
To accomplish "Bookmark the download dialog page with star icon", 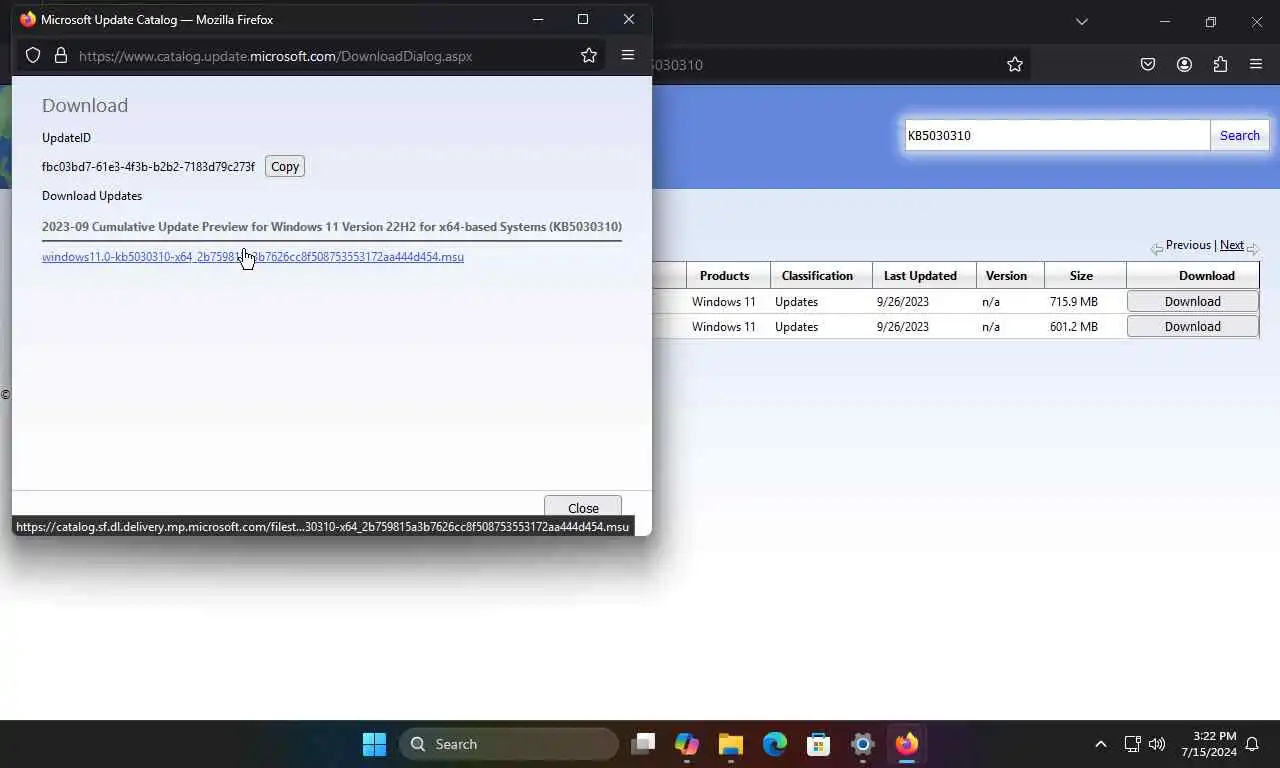I will [589, 56].
